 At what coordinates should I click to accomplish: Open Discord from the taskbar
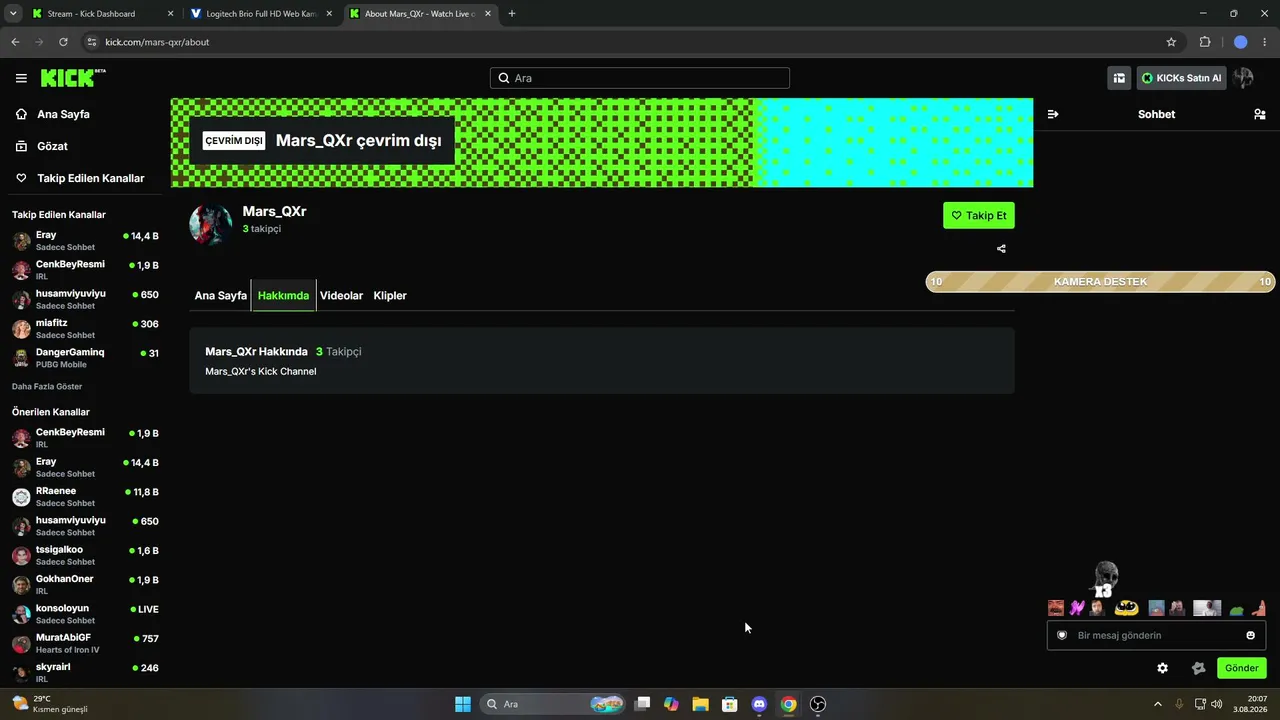pyautogui.click(x=759, y=704)
